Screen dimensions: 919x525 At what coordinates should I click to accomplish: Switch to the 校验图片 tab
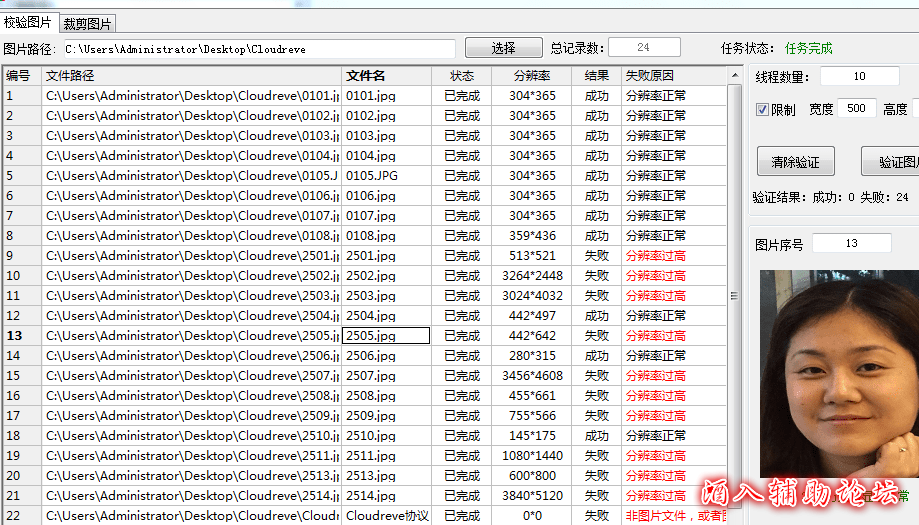(28, 22)
